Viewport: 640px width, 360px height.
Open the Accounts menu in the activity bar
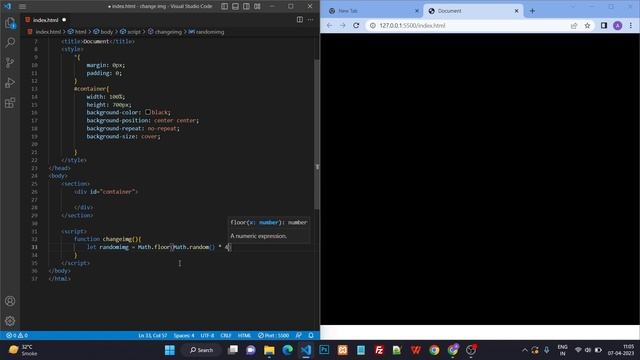pyautogui.click(x=10, y=301)
